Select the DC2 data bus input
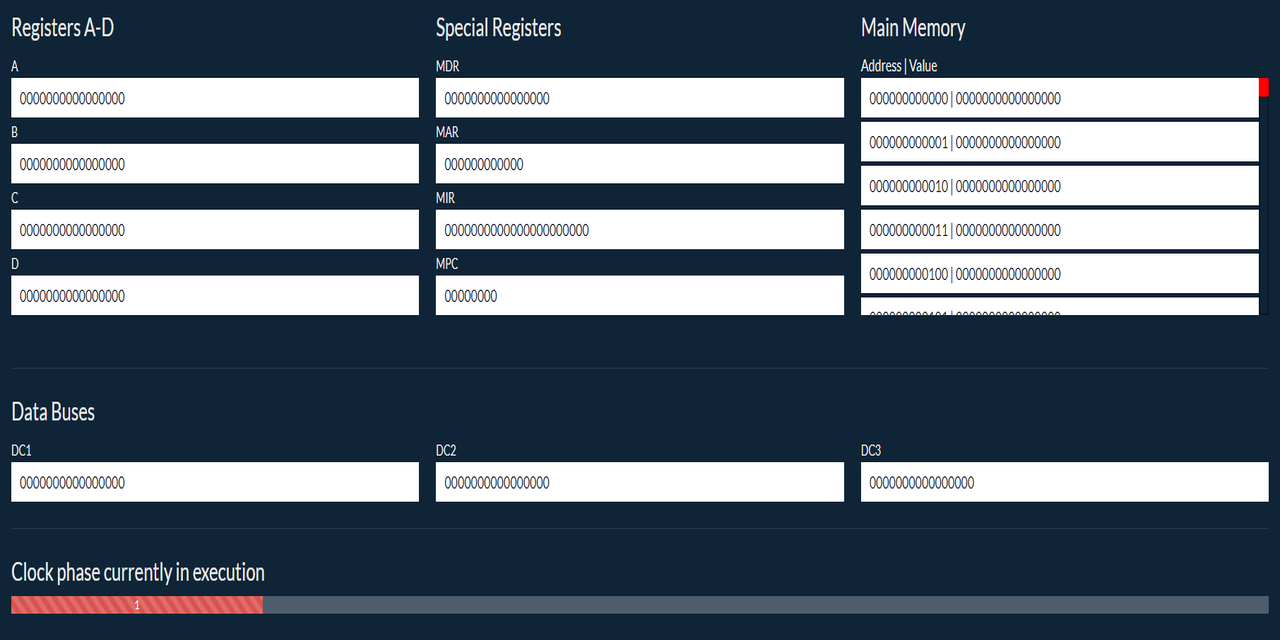The width and height of the screenshot is (1280, 640). click(639, 482)
